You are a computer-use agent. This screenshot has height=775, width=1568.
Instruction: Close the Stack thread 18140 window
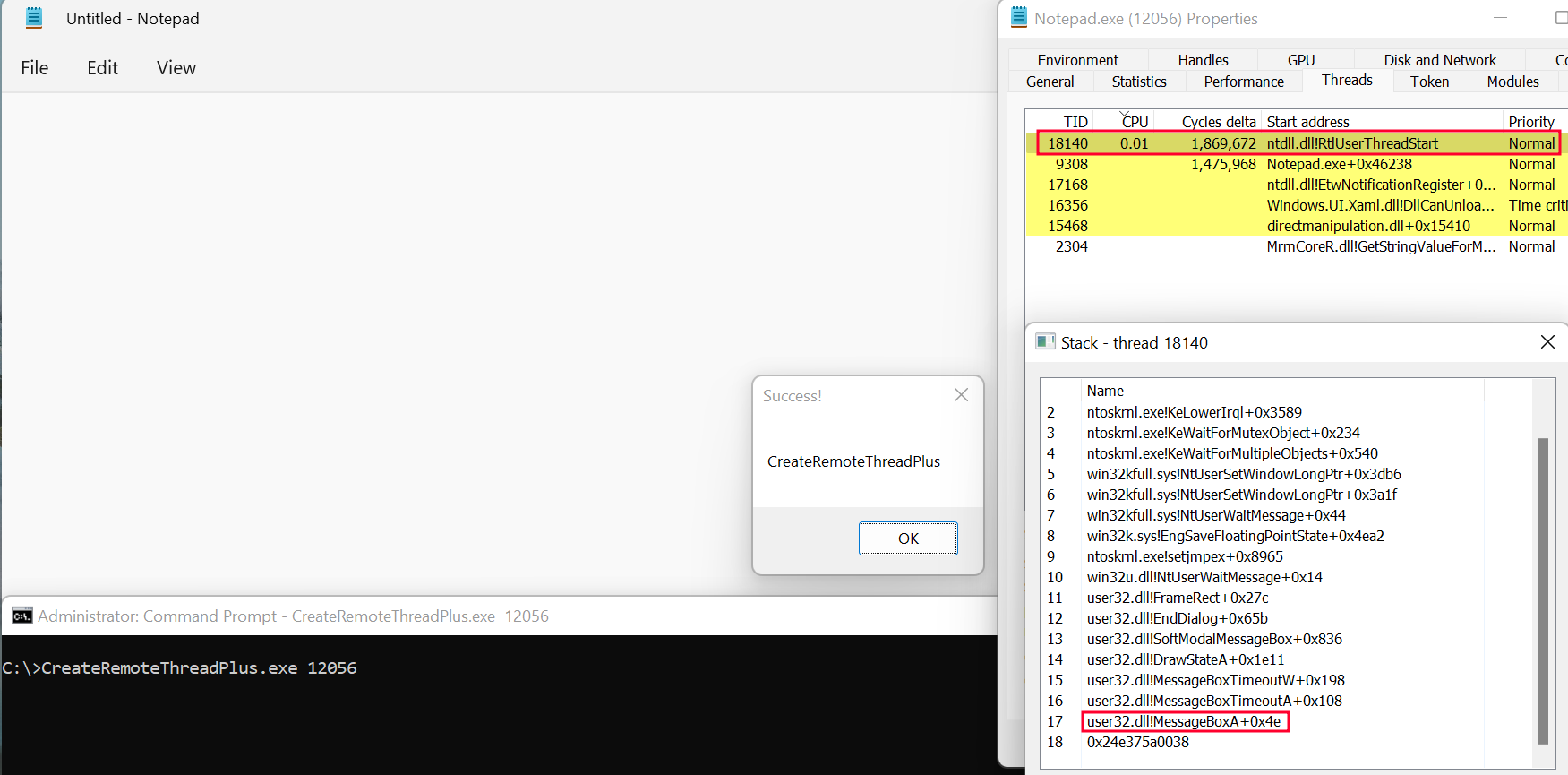pyautogui.click(x=1547, y=342)
